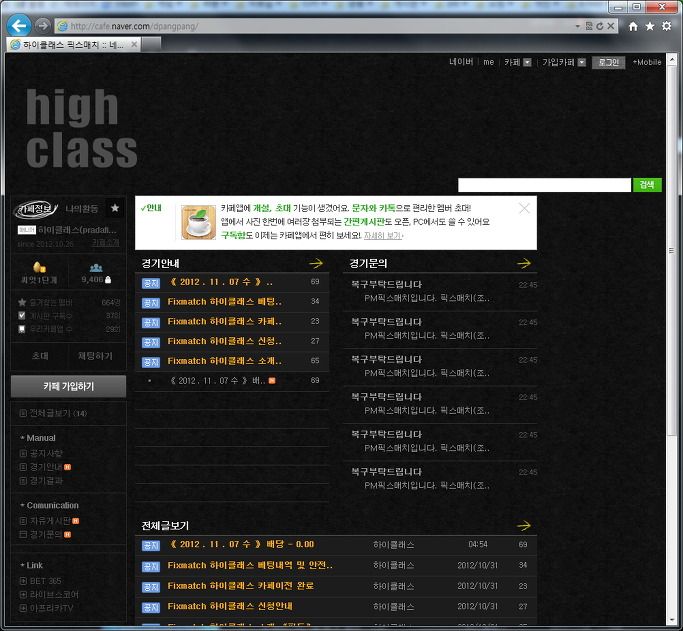
Task: Open the Fixmatch 하이클래스 신청안내 post
Action: click(230, 606)
